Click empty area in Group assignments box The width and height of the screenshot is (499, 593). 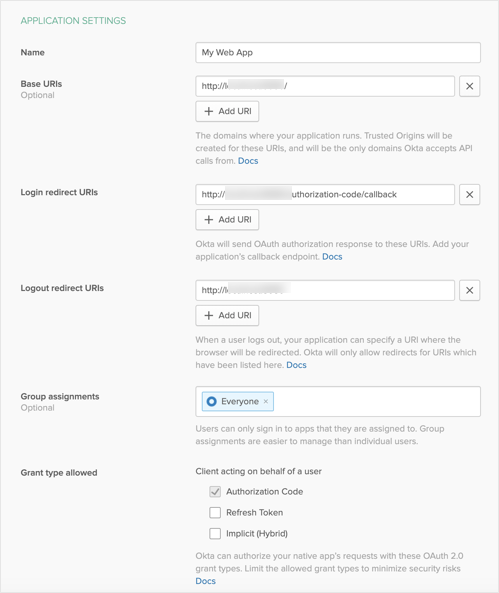coord(376,401)
